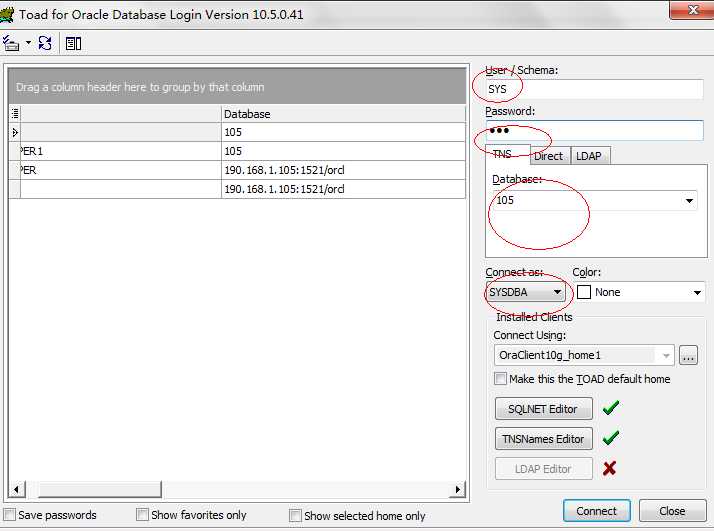
Task: Select first row with Database 105
Action: tap(237, 133)
